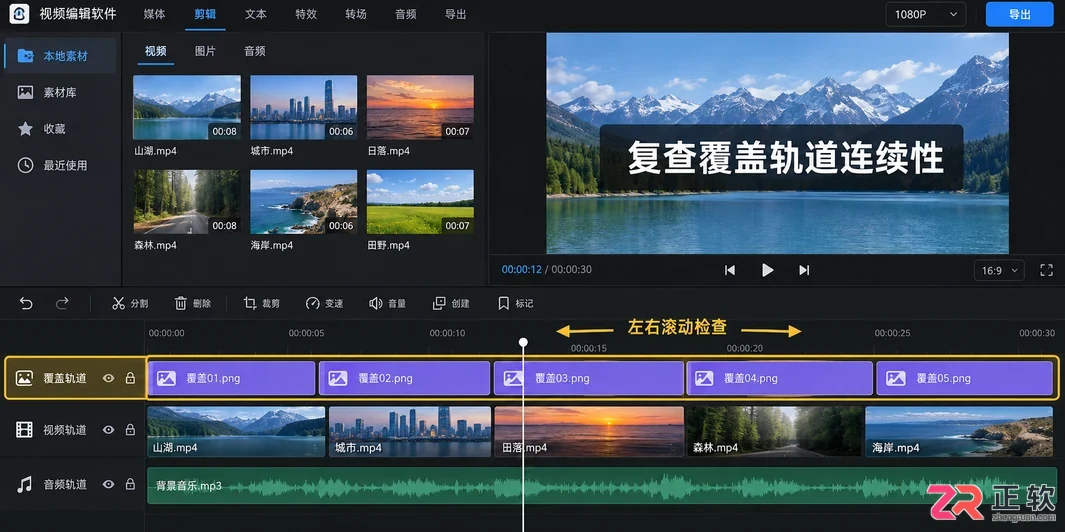The height and width of the screenshot is (532, 1065).
Task: Select the 森林.mp4 clip on video track
Action: tap(775, 431)
